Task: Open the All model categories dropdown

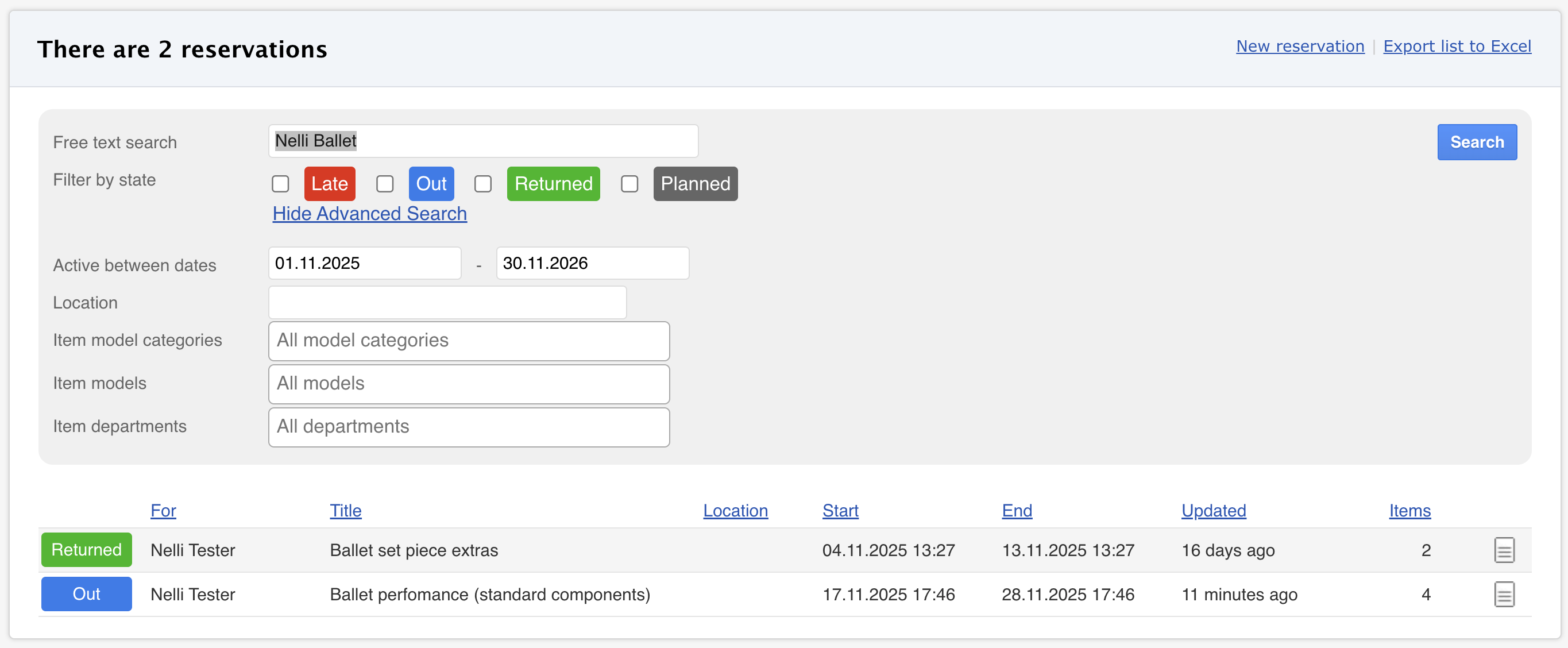Action: pos(469,341)
